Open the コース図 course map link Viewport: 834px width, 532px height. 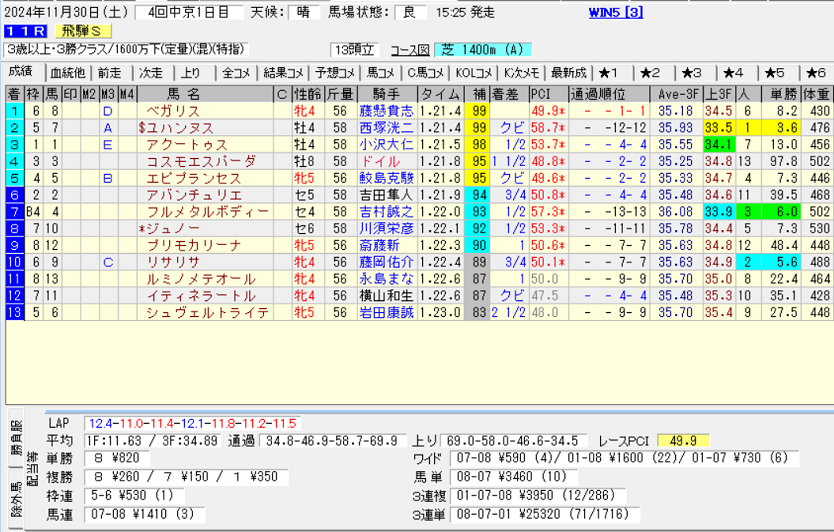click(410, 49)
